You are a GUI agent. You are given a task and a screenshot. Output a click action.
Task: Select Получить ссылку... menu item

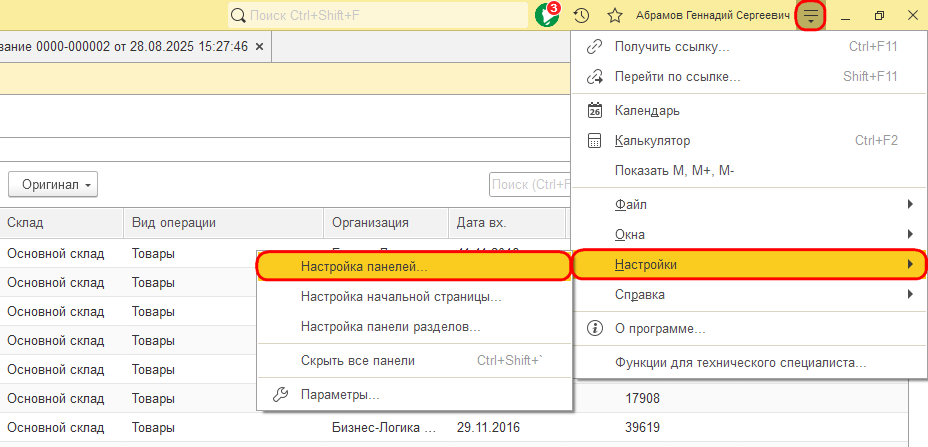(x=749, y=47)
